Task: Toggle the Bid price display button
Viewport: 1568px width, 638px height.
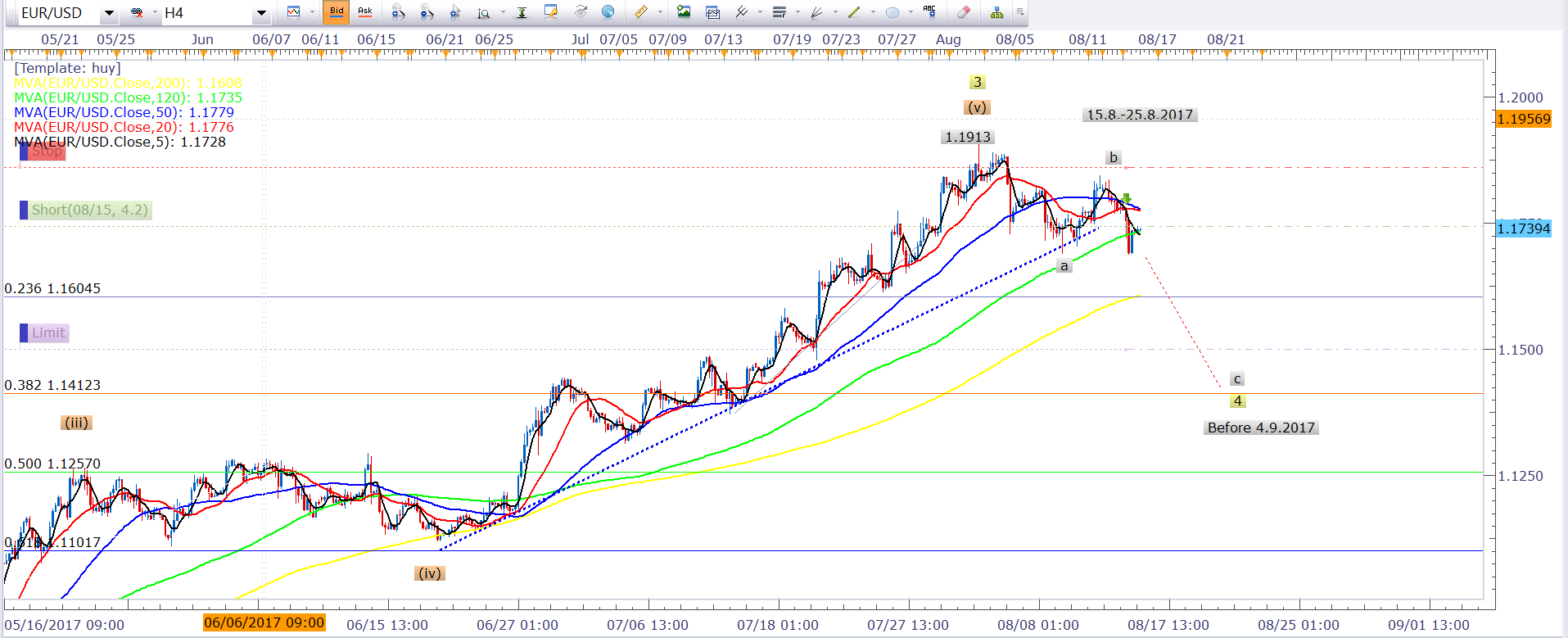Action: [x=337, y=12]
